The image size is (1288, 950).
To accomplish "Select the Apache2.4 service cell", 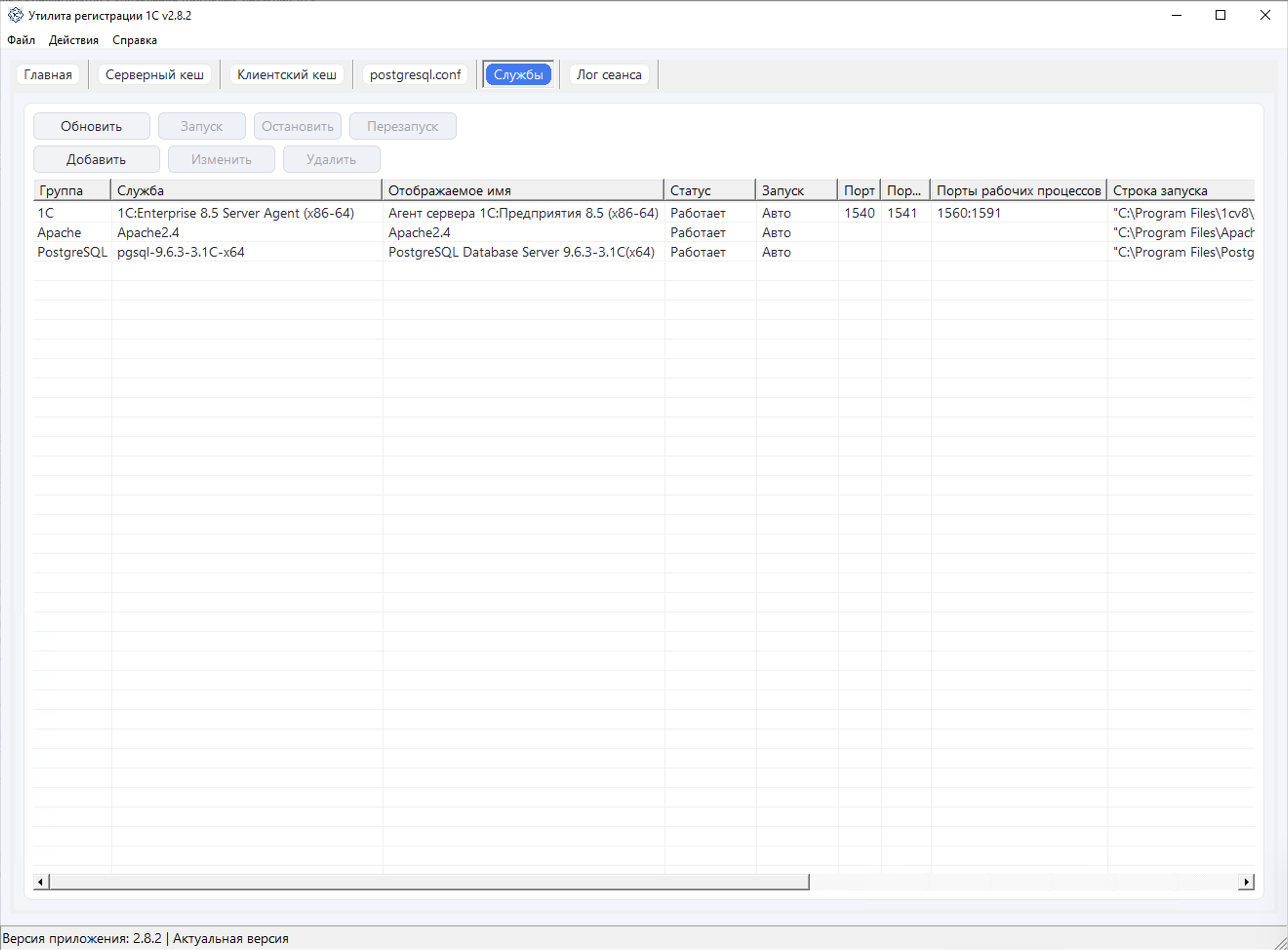I will tap(247, 232).
